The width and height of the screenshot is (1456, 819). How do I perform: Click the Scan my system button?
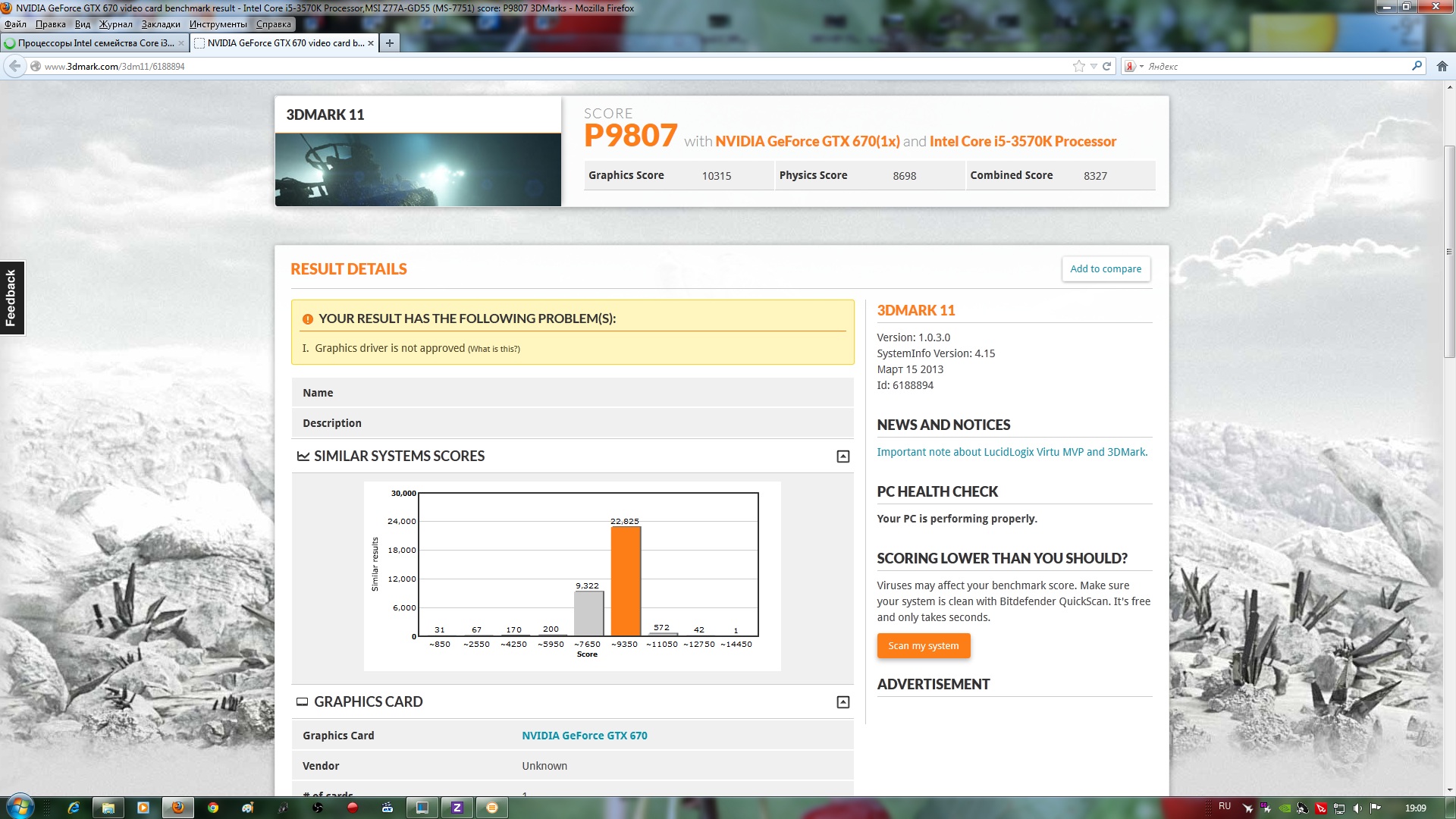923,646
